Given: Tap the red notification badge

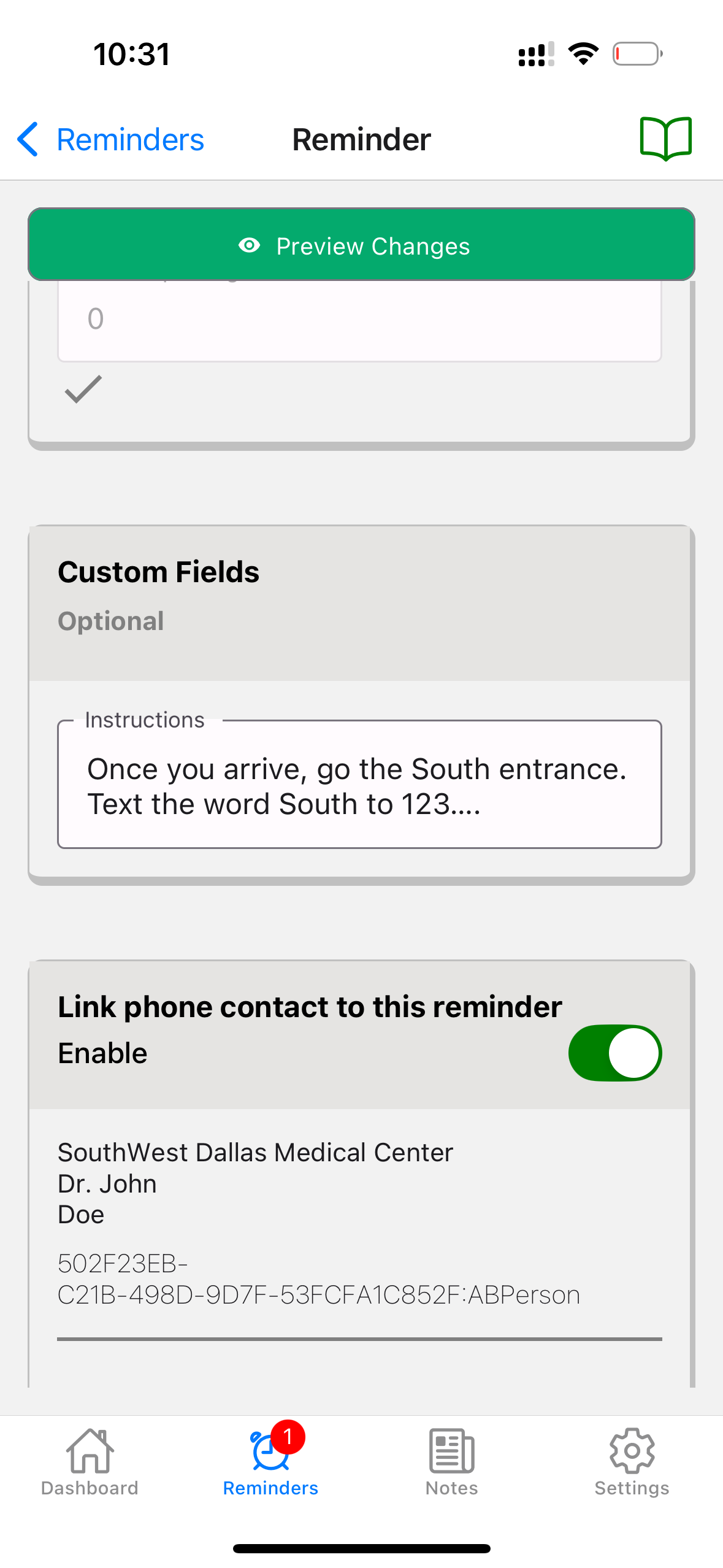Looking at the screenshot, I should [x=288, y=1437].
